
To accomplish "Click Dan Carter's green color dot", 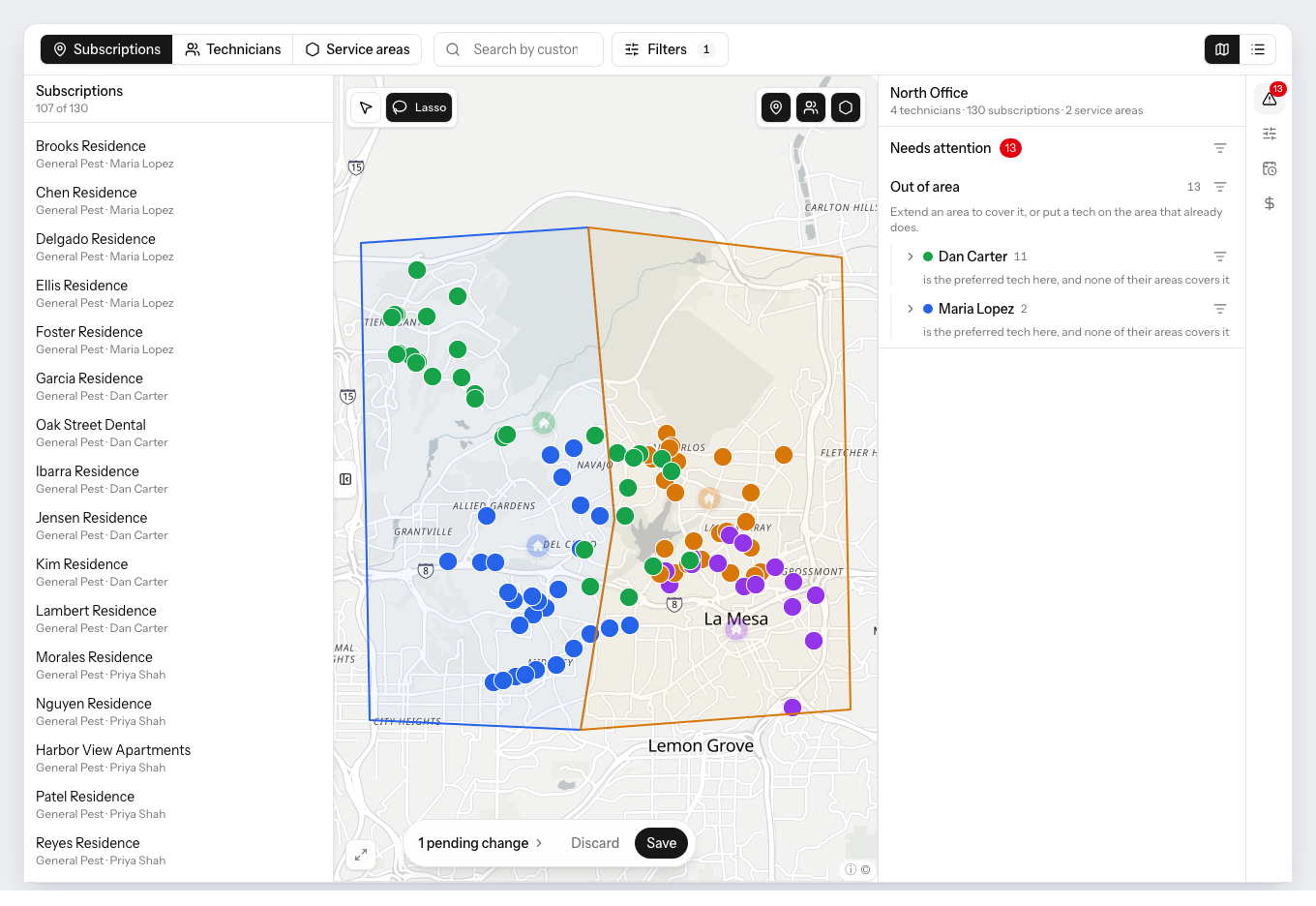I will [928, 257].
